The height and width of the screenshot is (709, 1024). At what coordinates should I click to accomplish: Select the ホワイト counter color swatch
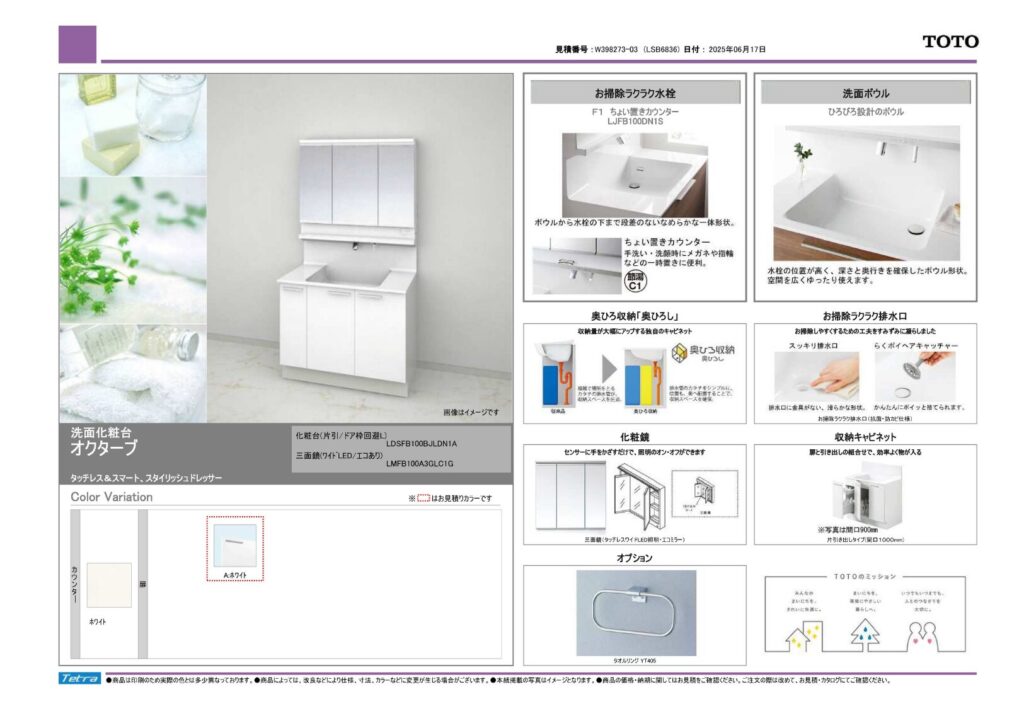click(108, 586)
